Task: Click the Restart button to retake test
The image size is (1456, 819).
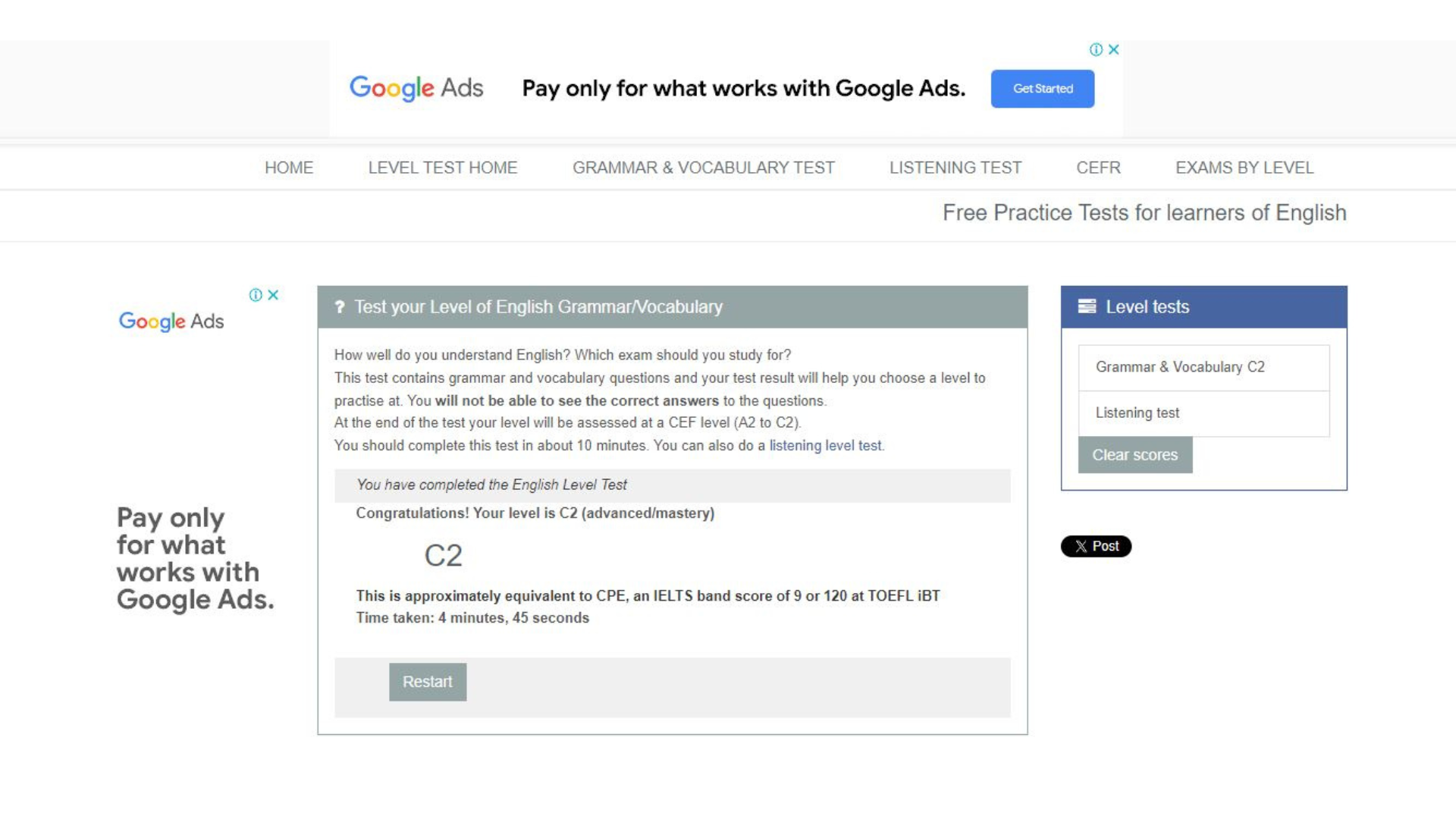Action: [x=427, y=681]
